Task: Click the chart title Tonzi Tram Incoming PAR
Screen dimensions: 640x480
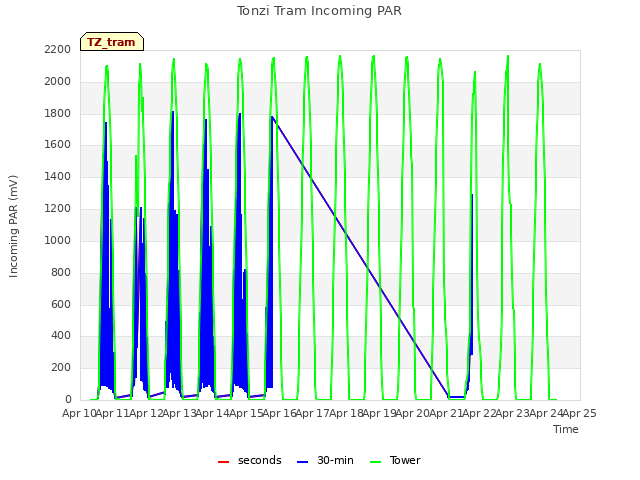Action: point(319,11)
